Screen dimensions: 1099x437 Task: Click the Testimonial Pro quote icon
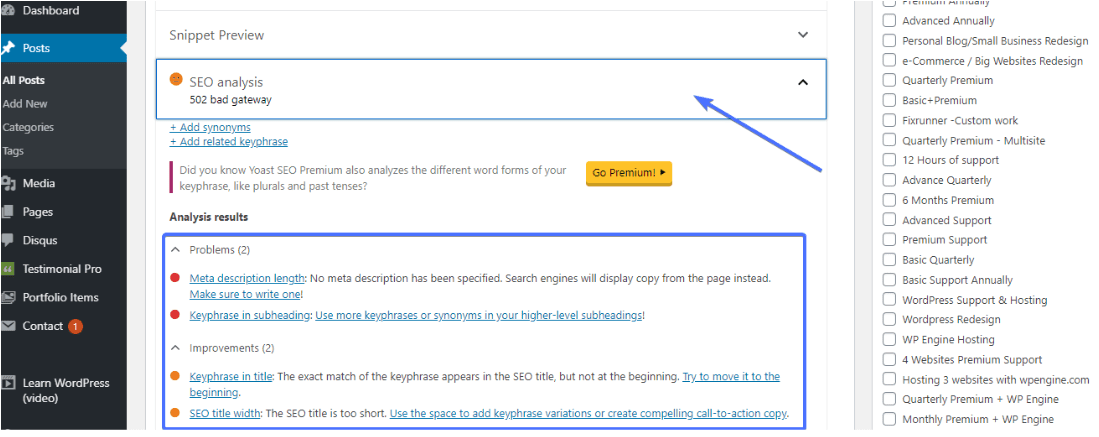(x=8, y=269)
